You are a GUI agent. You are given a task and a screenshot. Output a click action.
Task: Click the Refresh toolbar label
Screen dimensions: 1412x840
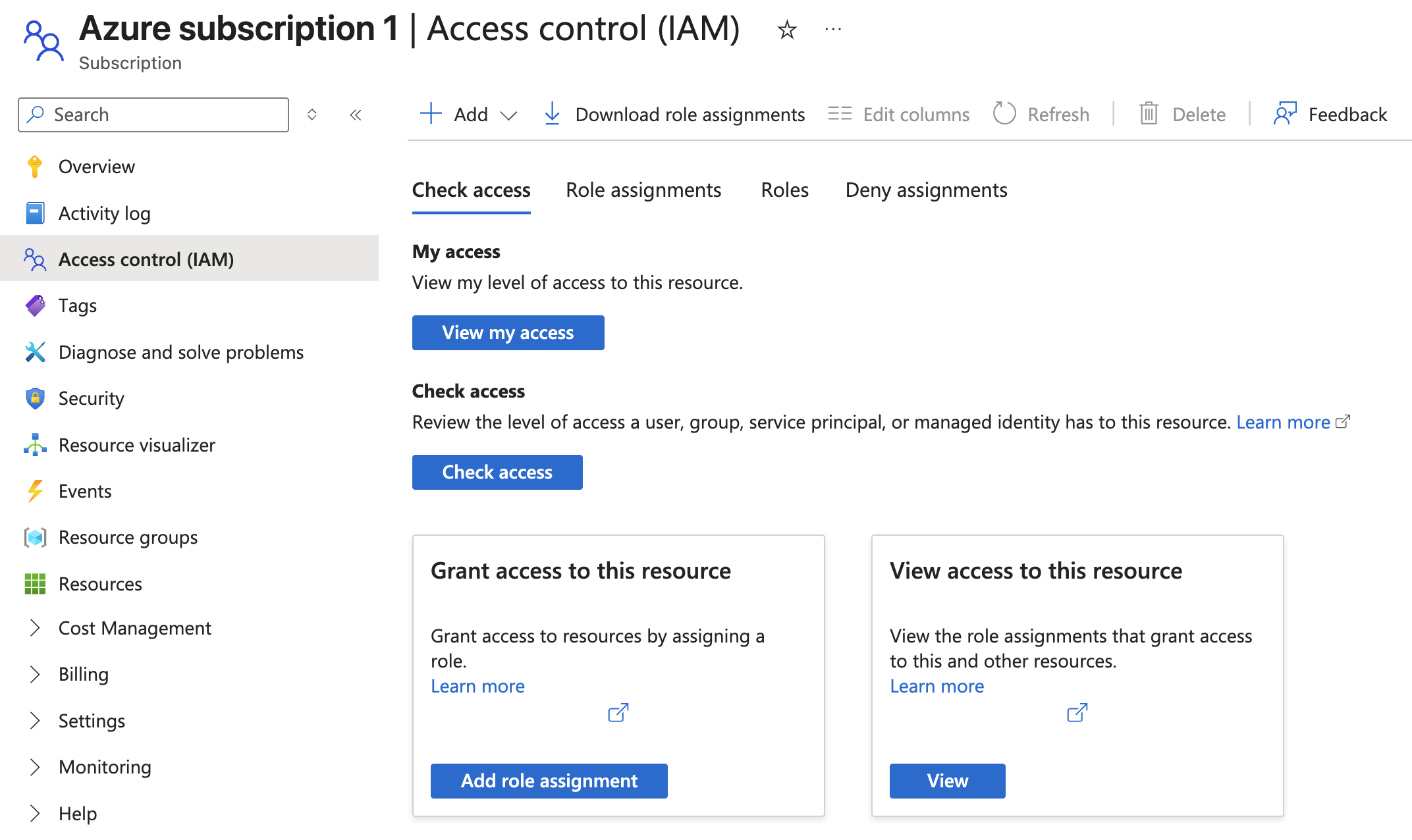1058,115
